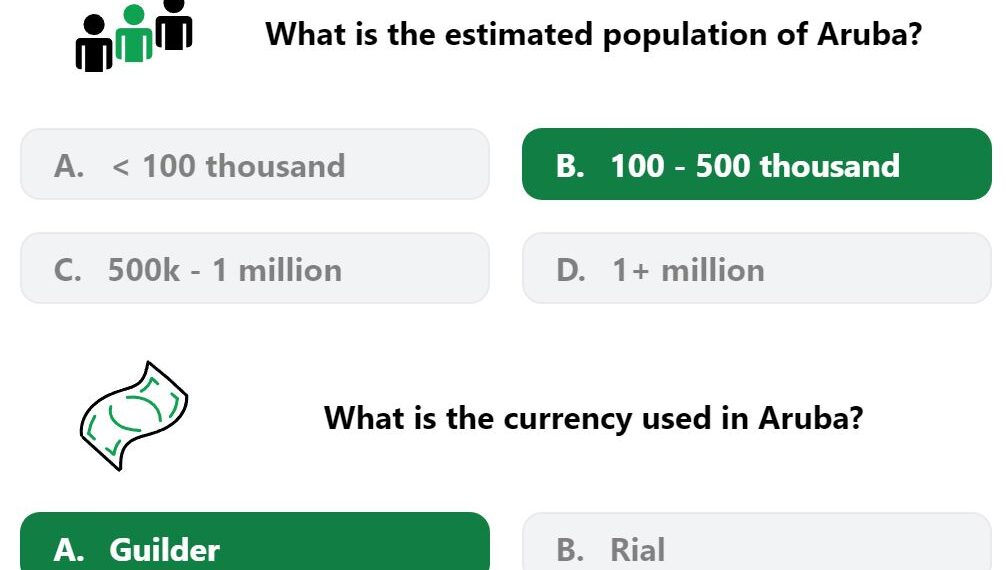Viewport: 1006px width, 570px height.
Task: Click letter 'A.' beside Guilder
Action: point(69,550)
